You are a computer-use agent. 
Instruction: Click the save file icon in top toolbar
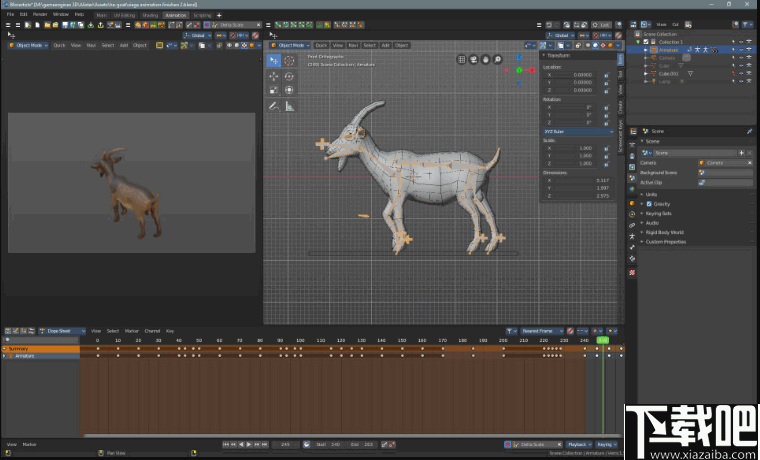[65, 25]
